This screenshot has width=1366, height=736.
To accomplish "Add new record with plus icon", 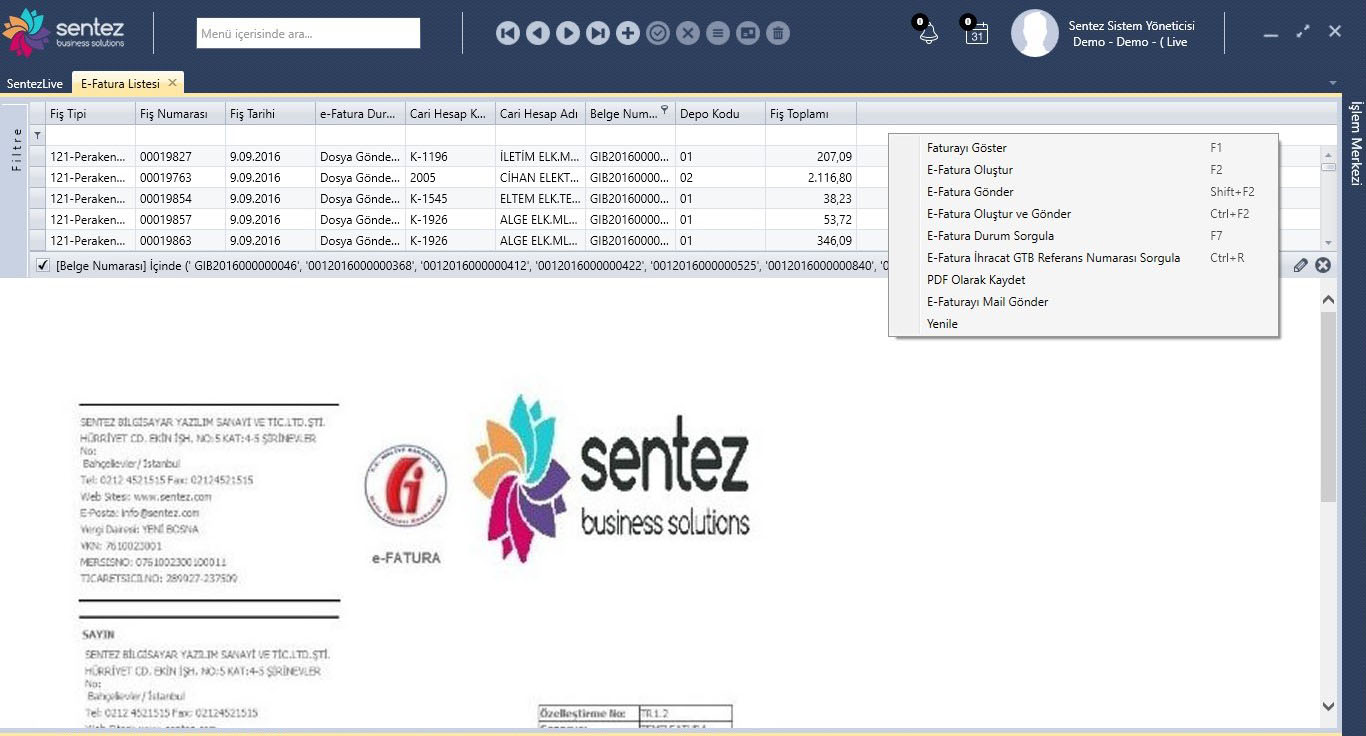I will [628, 33].
